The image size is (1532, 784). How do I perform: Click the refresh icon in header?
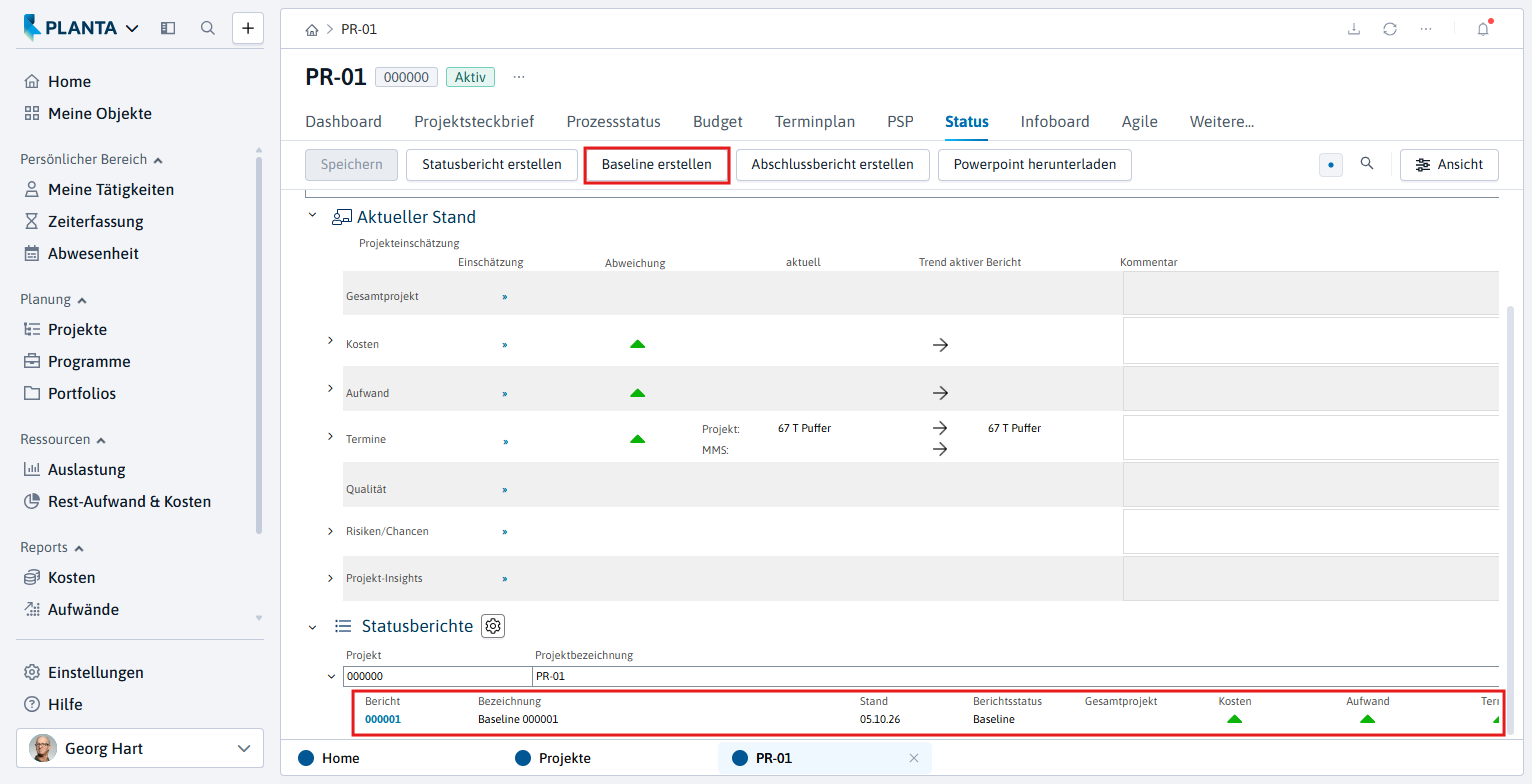point(1390,29)
